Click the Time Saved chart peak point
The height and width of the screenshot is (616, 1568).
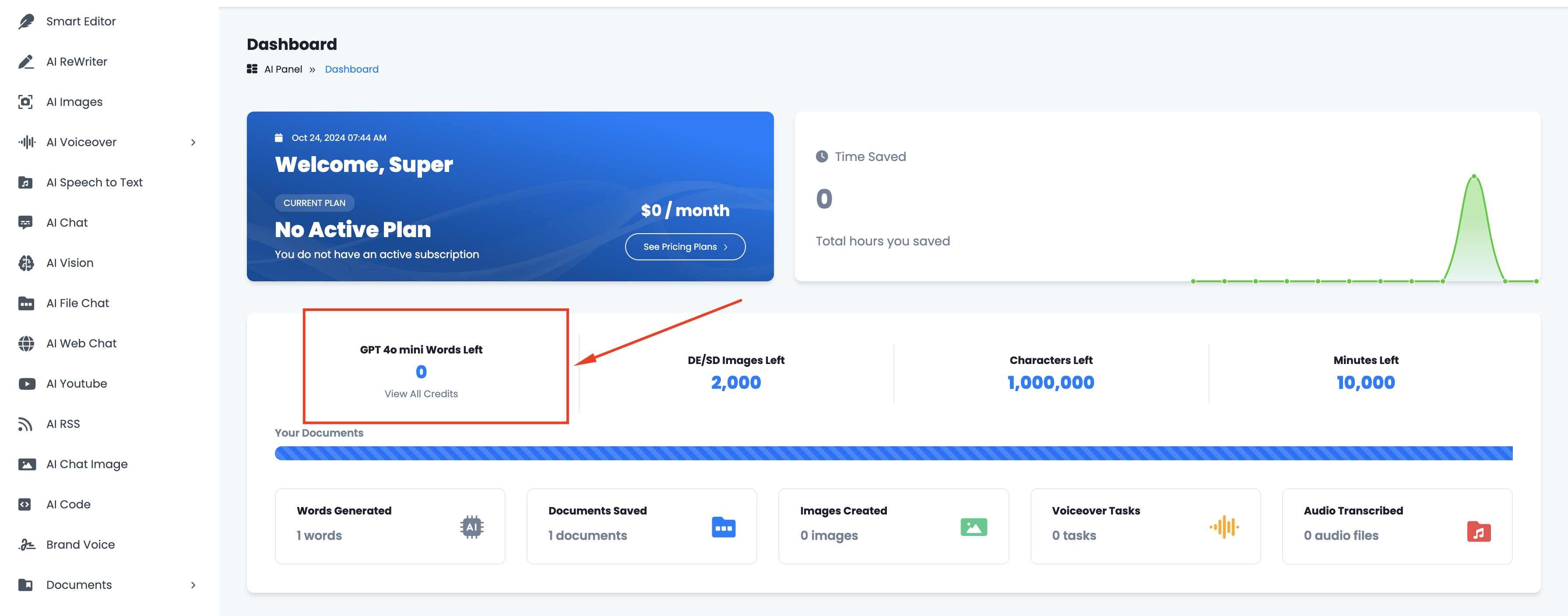tap(1473, 176)
